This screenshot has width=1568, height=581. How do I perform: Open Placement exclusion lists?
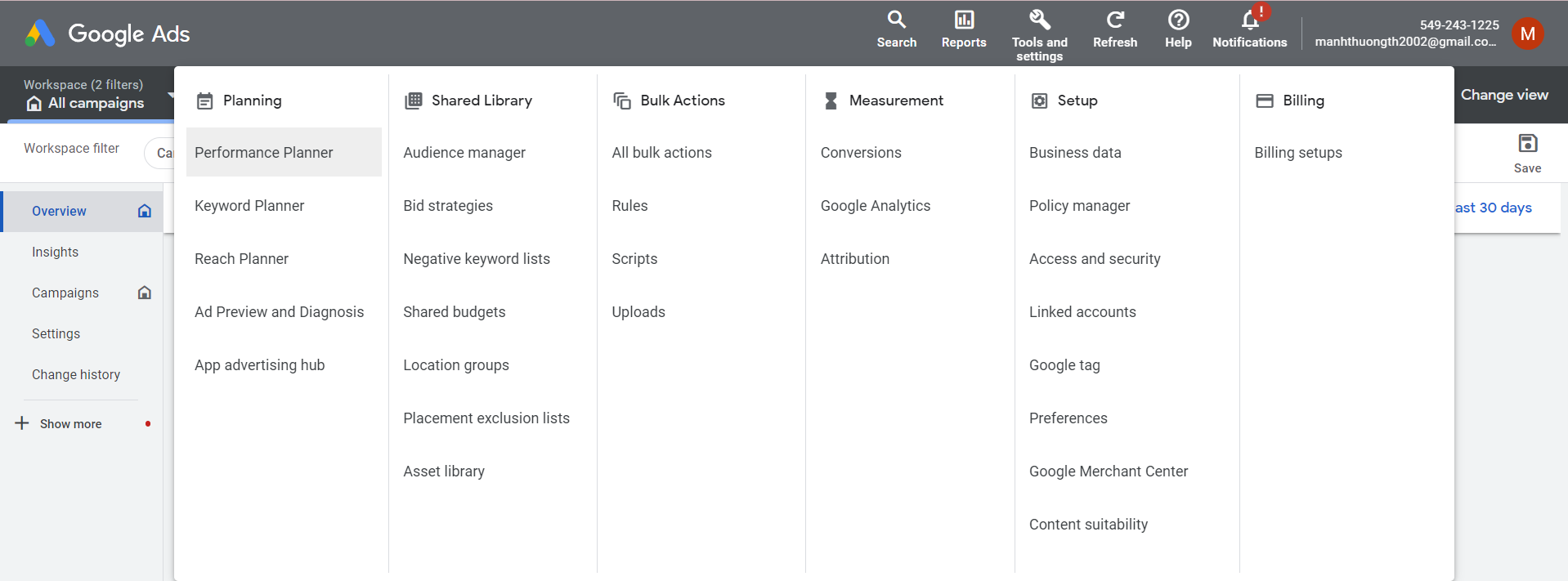click(486, 418)
